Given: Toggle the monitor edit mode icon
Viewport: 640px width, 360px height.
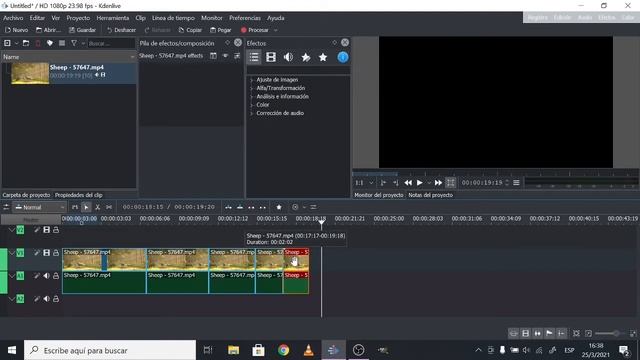Looking at the screenshot, I should (x=450, y=183).
